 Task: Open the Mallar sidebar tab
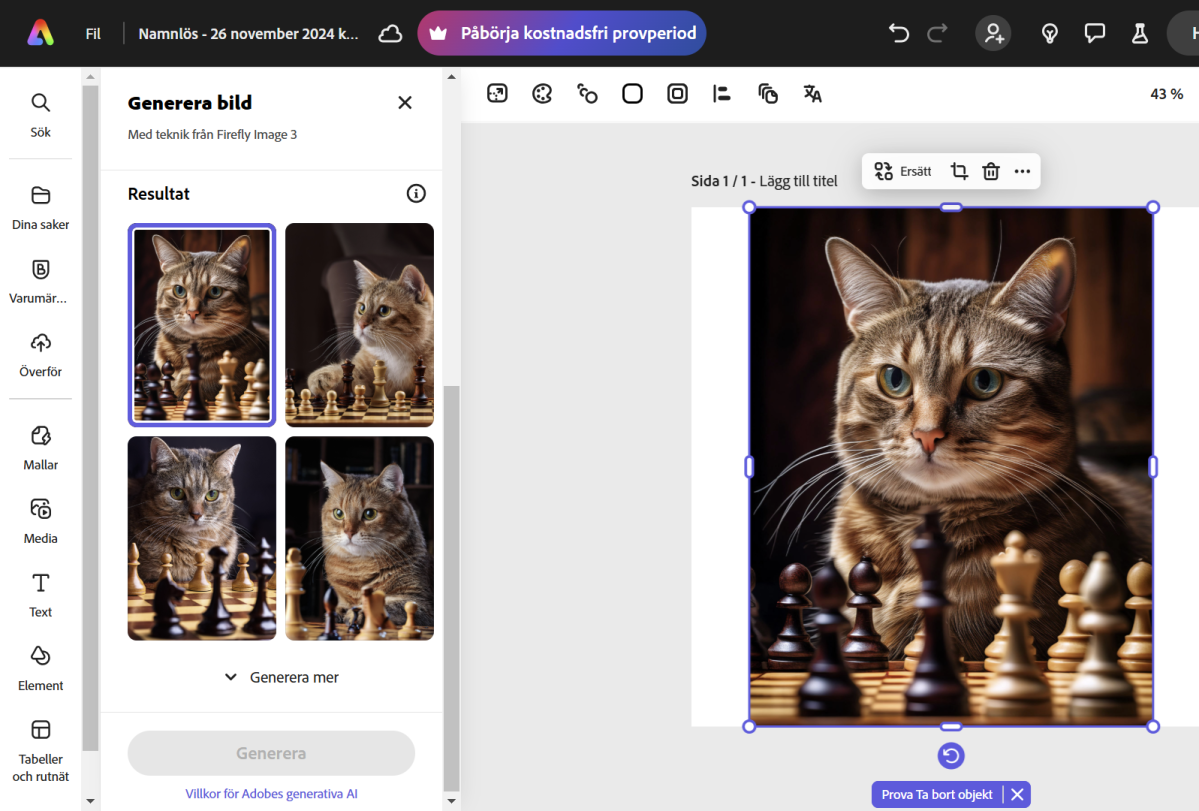point(41,446)
